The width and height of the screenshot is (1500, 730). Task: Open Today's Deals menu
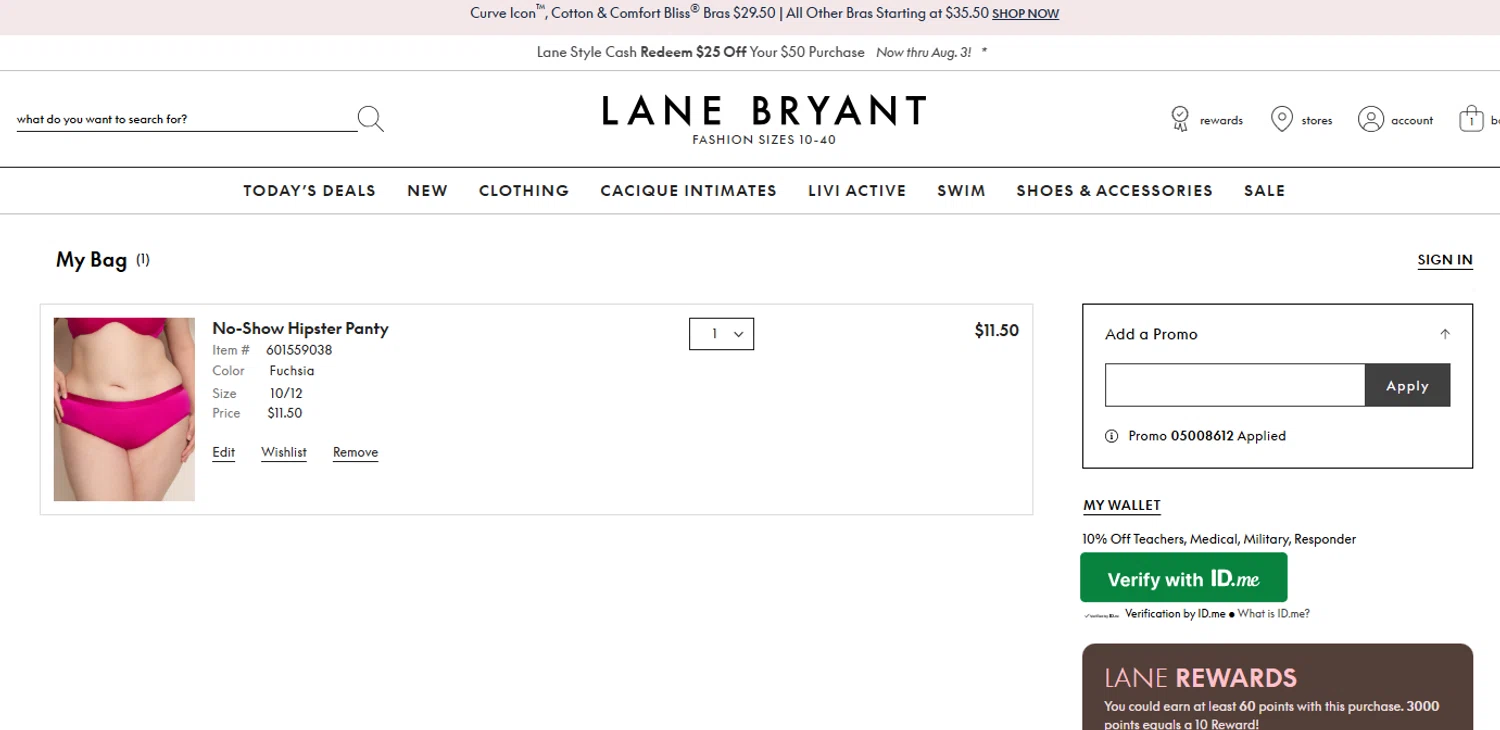click(309, 190)
